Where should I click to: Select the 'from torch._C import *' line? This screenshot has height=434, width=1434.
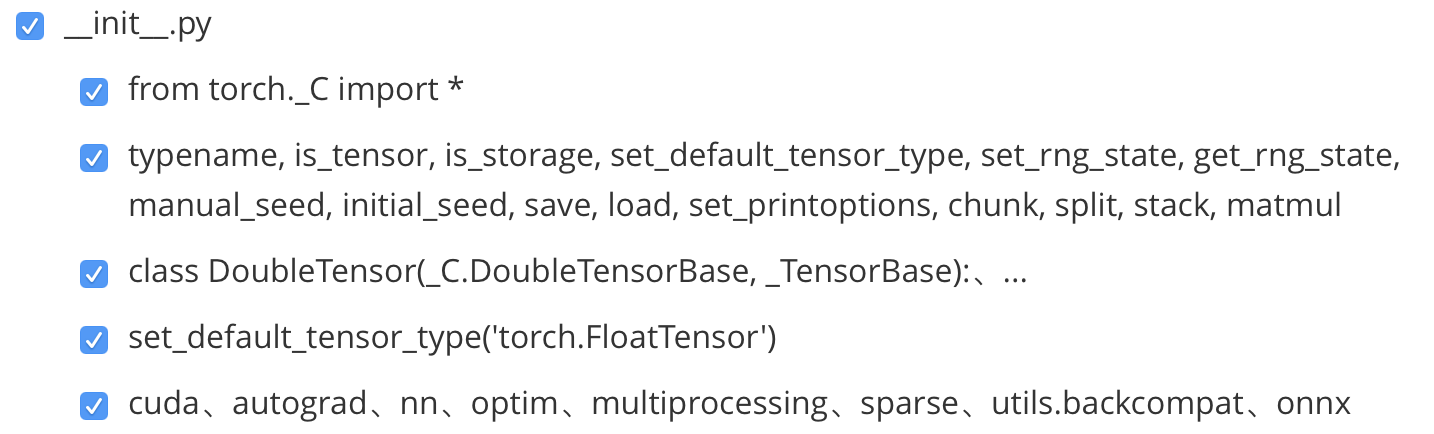(x=295, y=90)
